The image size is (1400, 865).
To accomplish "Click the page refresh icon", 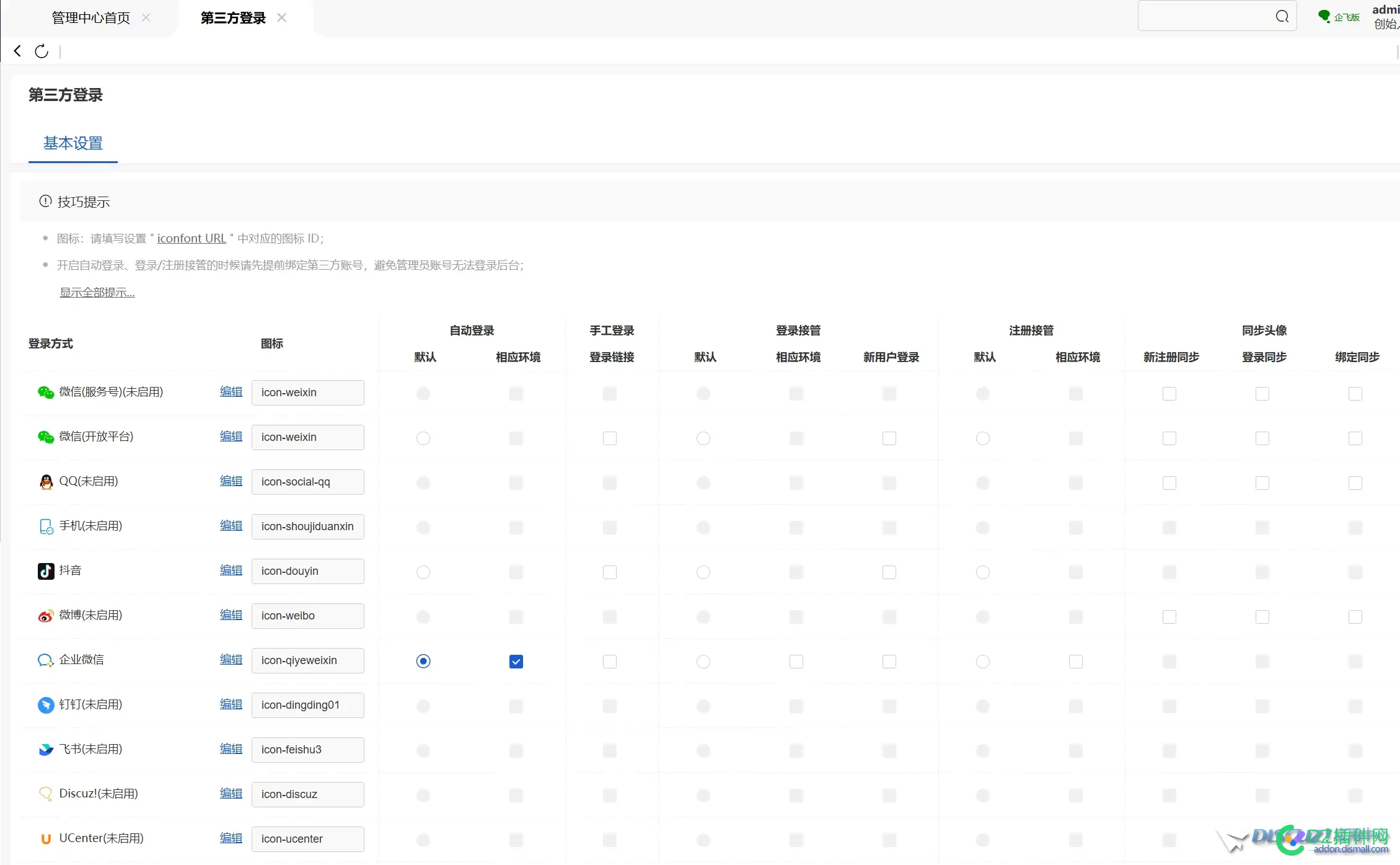I will (41, 51).
